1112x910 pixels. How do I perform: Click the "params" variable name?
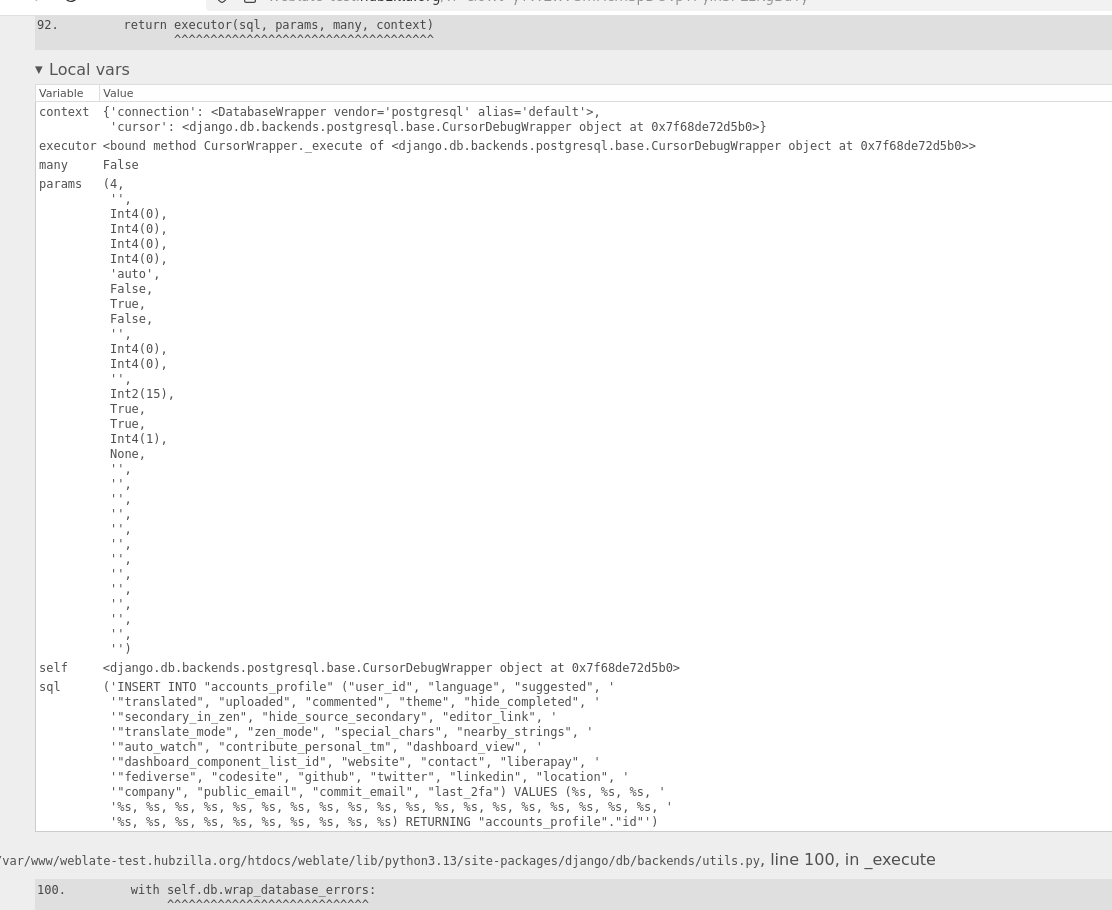(x=60, y=184)
